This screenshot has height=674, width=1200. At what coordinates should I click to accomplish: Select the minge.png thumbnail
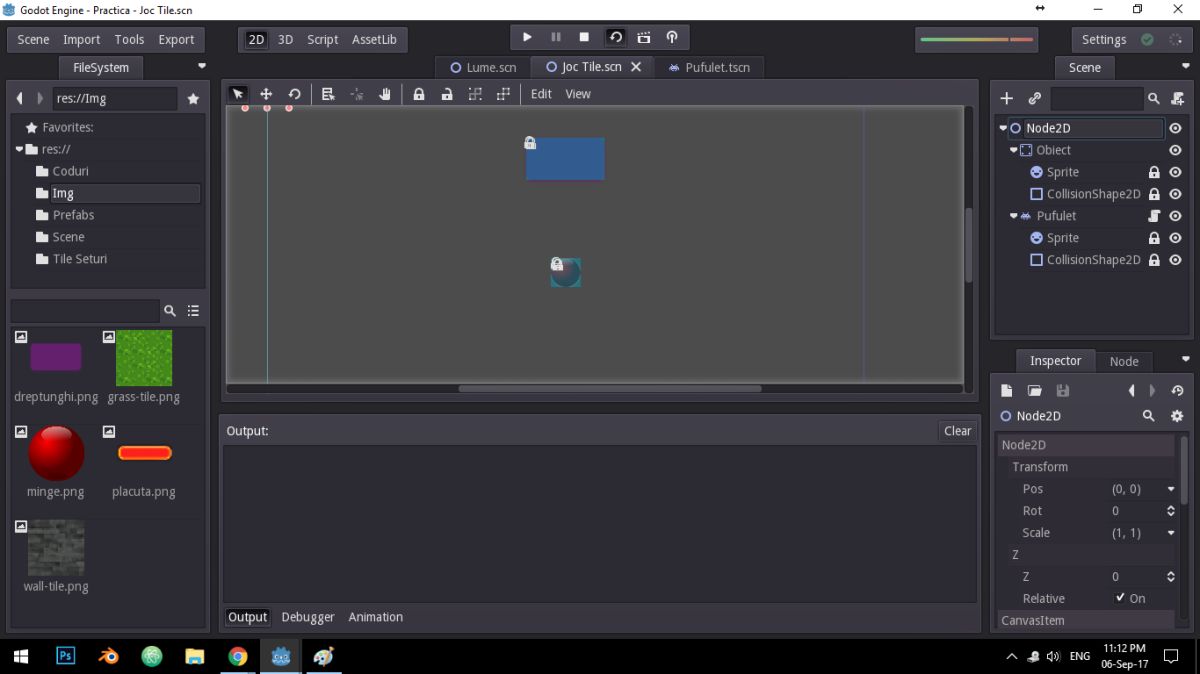click(56, 453)
